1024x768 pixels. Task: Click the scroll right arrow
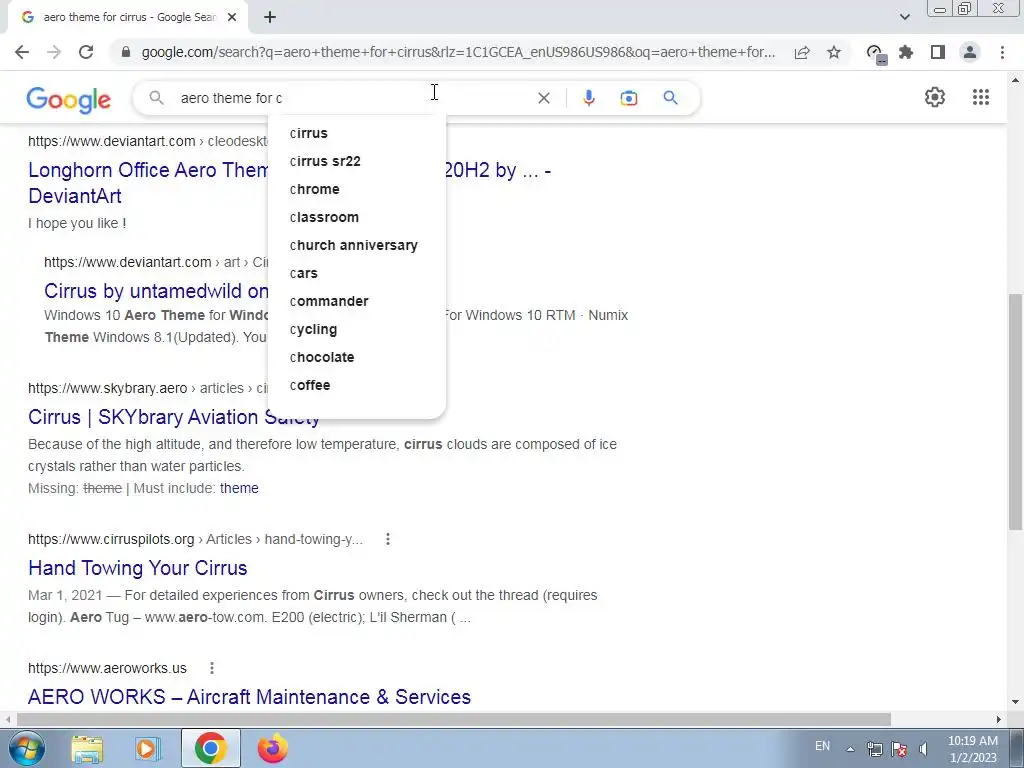[999, 719]
